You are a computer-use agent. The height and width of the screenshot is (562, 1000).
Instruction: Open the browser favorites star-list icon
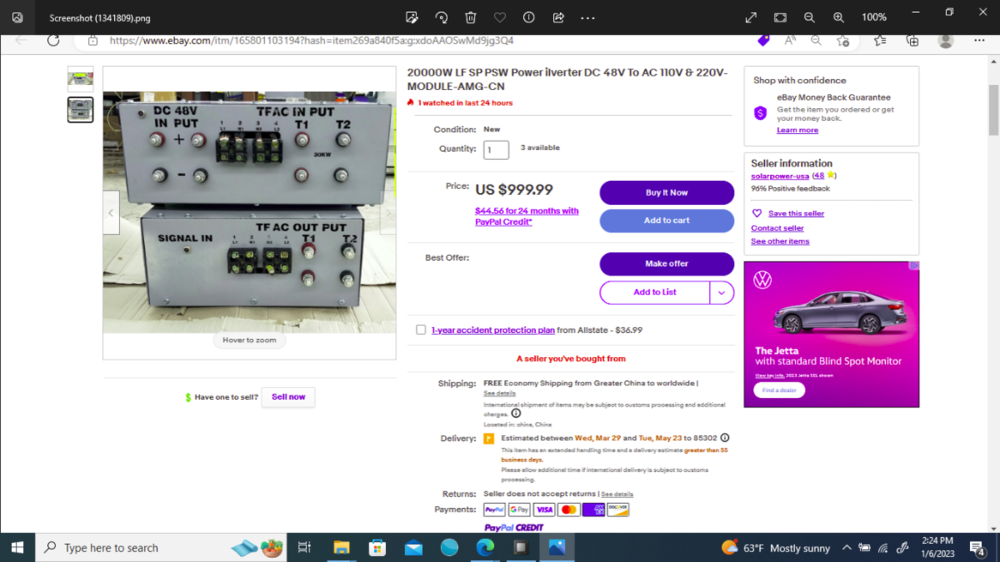click(x=880, y=41)
